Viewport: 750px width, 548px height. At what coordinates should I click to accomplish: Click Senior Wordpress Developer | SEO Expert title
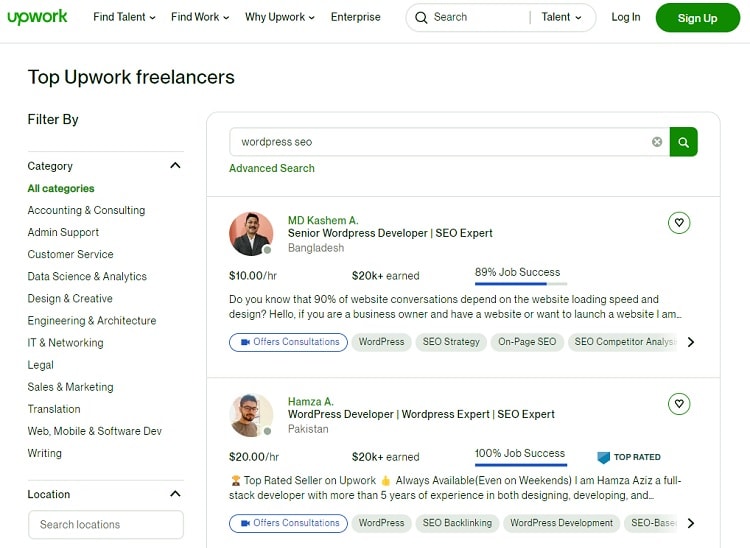(x=390, y=233)
